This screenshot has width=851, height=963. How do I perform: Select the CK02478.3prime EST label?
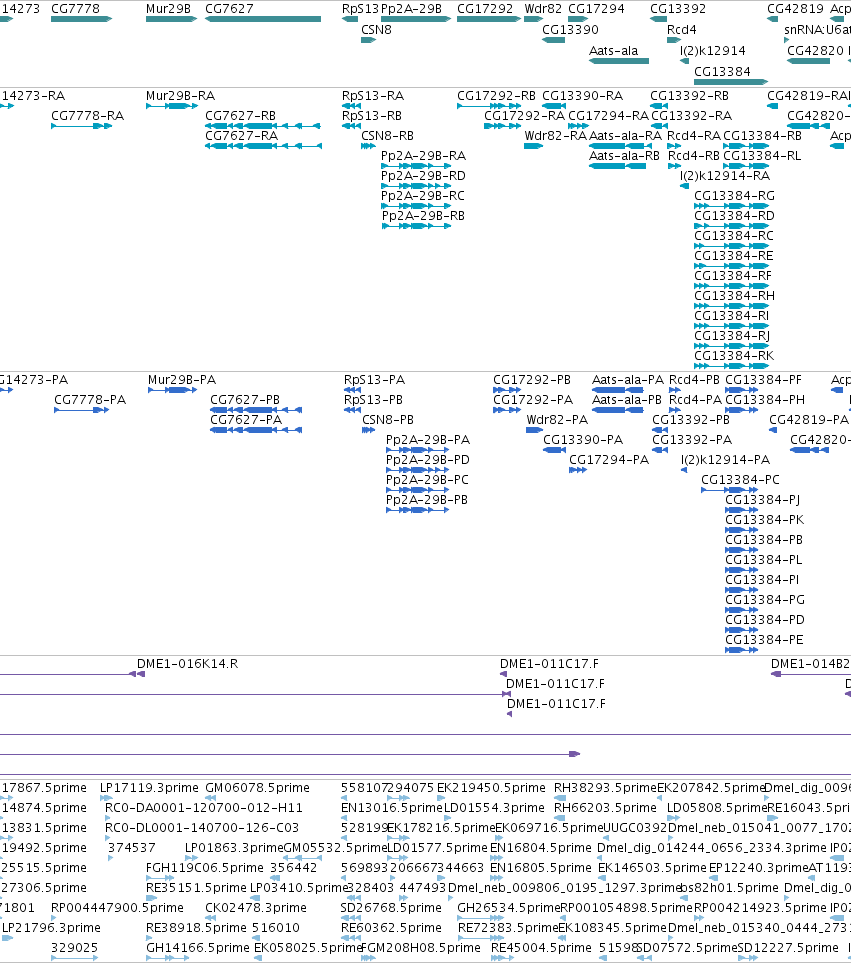[255, 907]
